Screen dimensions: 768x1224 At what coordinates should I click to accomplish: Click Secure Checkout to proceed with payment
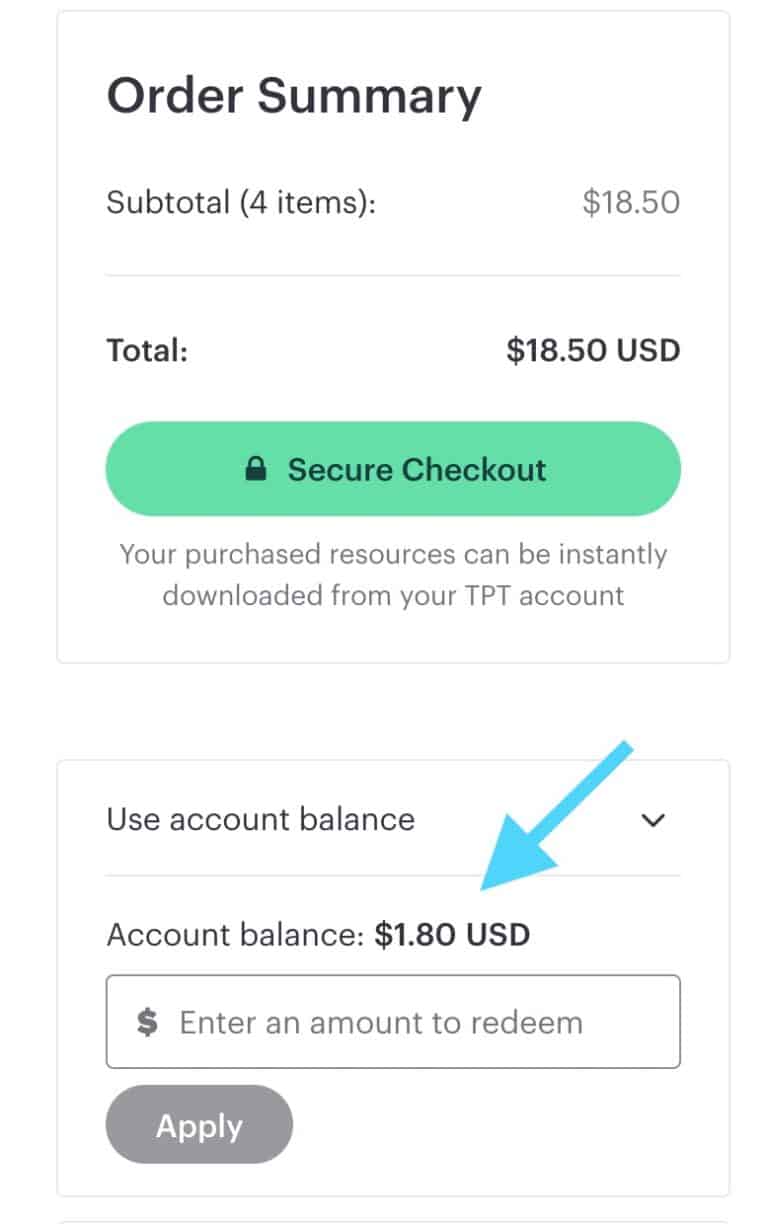point(394,469)
